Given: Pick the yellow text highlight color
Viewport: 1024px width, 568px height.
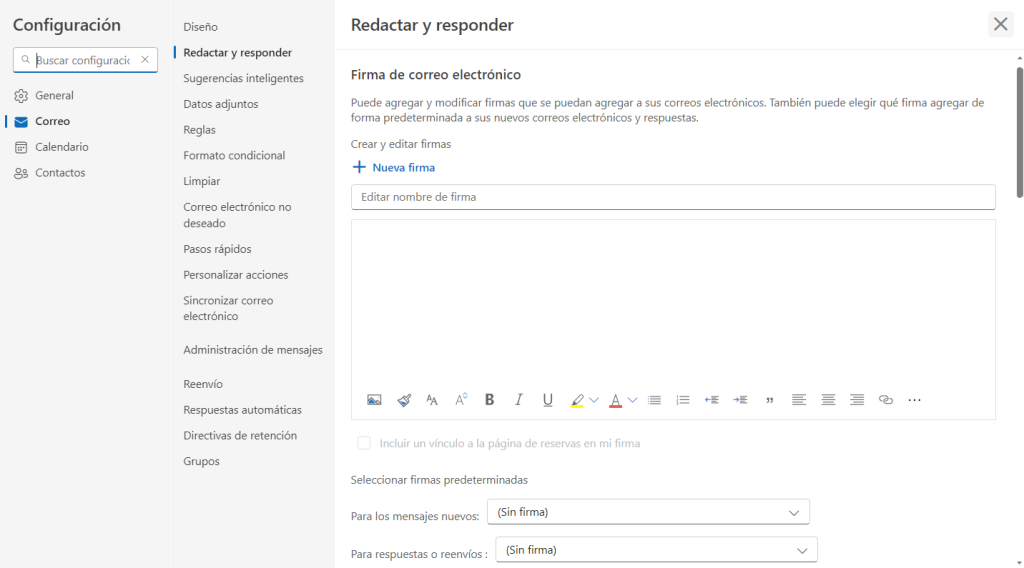Looking at the screenshot, I should tap(577, 400).
